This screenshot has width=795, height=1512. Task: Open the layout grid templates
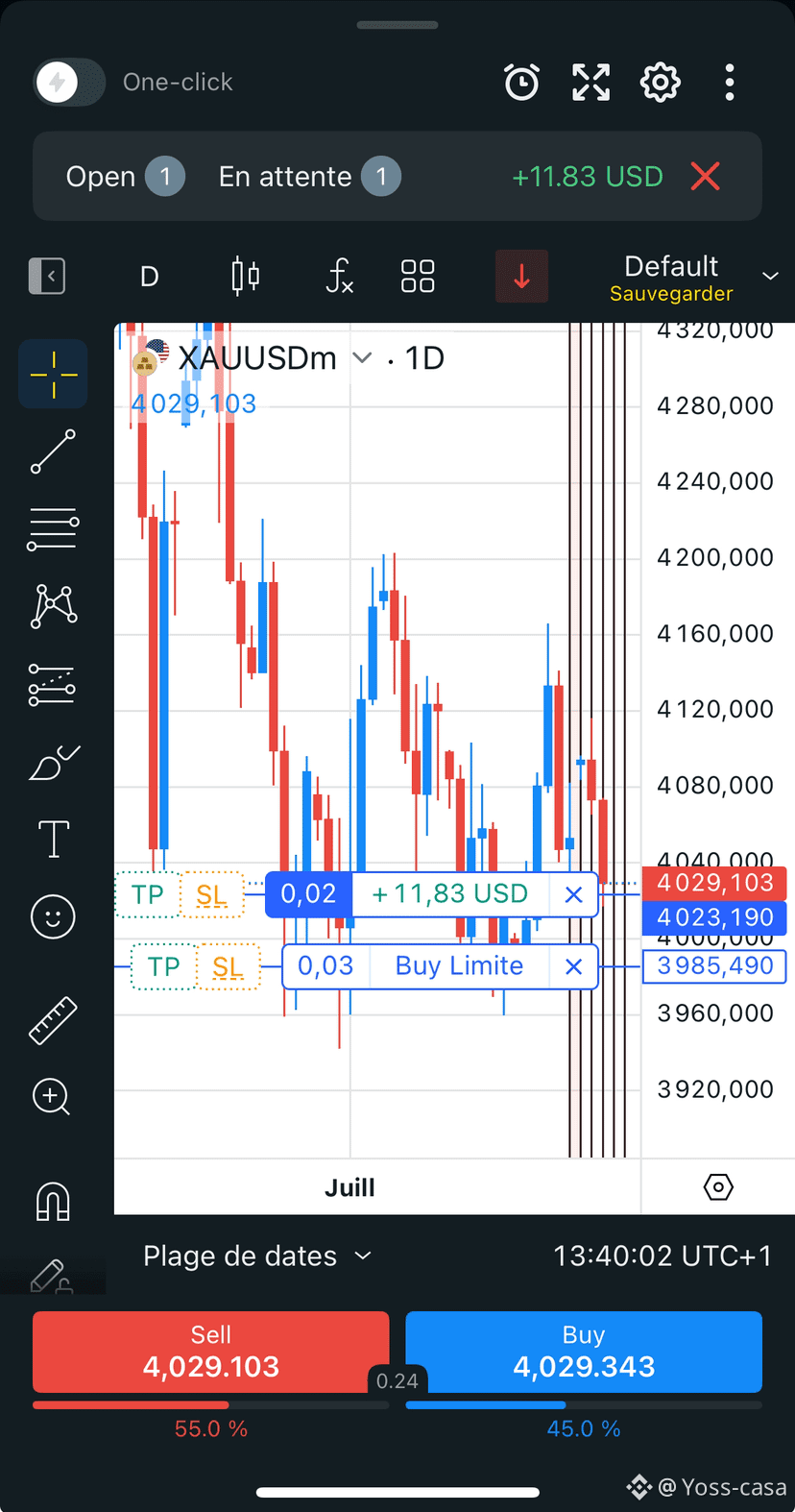coord(418,277)
